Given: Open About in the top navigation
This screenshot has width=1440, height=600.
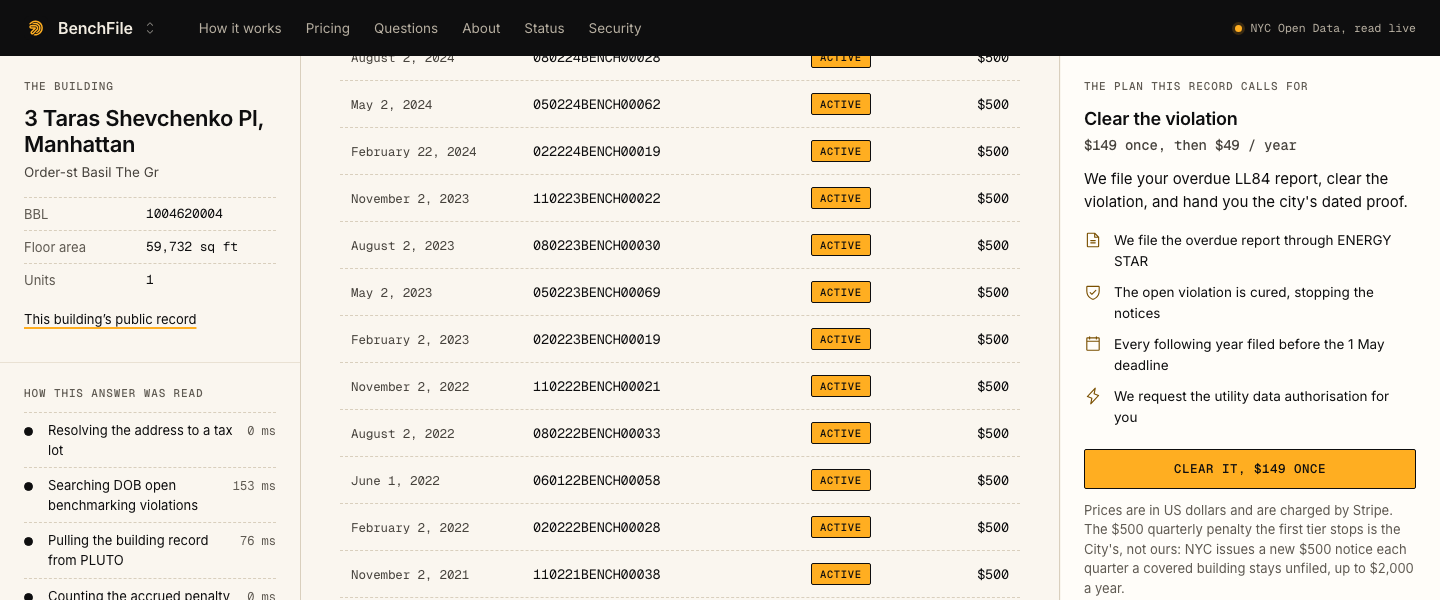Looking at the screenshot, I should click(481, 28).
